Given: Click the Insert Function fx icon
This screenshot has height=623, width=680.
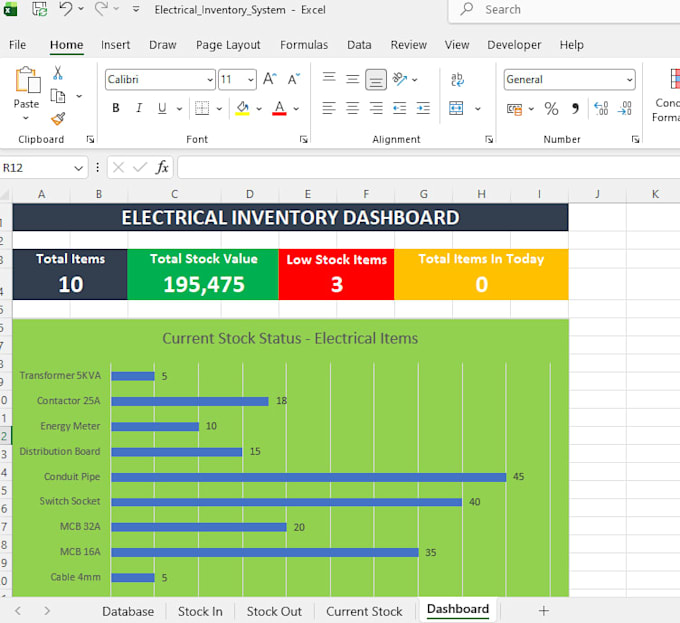Looking at the screenshot, I should pos(162,167).
